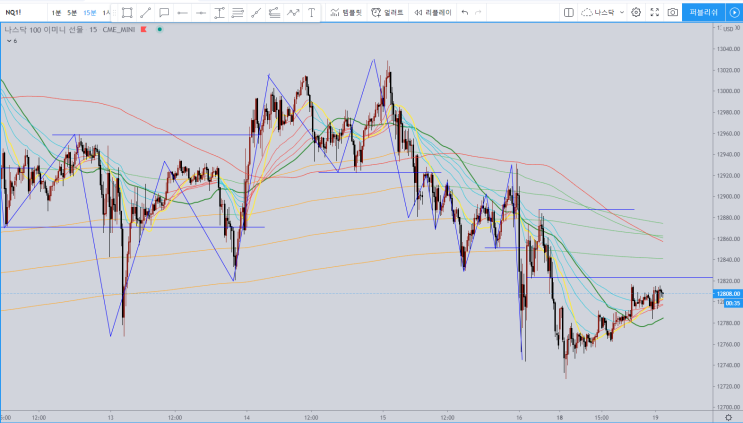Click the 12720.00 price axis label
The height and width of the screenshot is (423, 743).
pyautogui.click(x=728, y=387)
